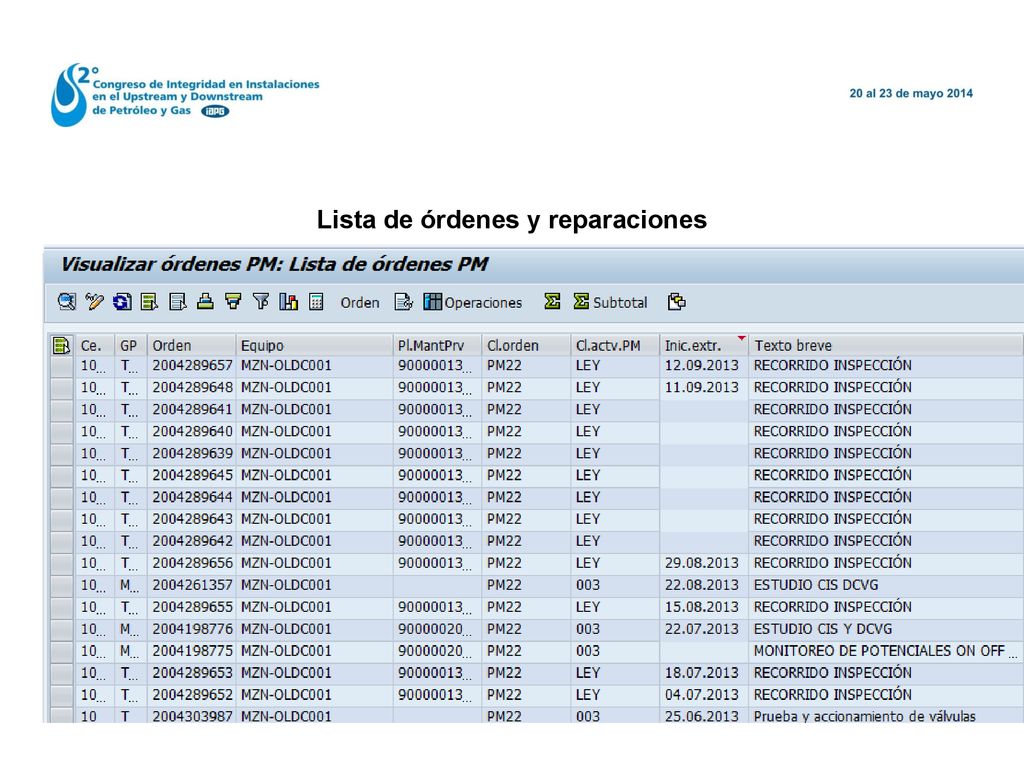This screenshot has height=768, width=1024.
Task: Click the congress logo in the slide header
Action: click(185, 95)
